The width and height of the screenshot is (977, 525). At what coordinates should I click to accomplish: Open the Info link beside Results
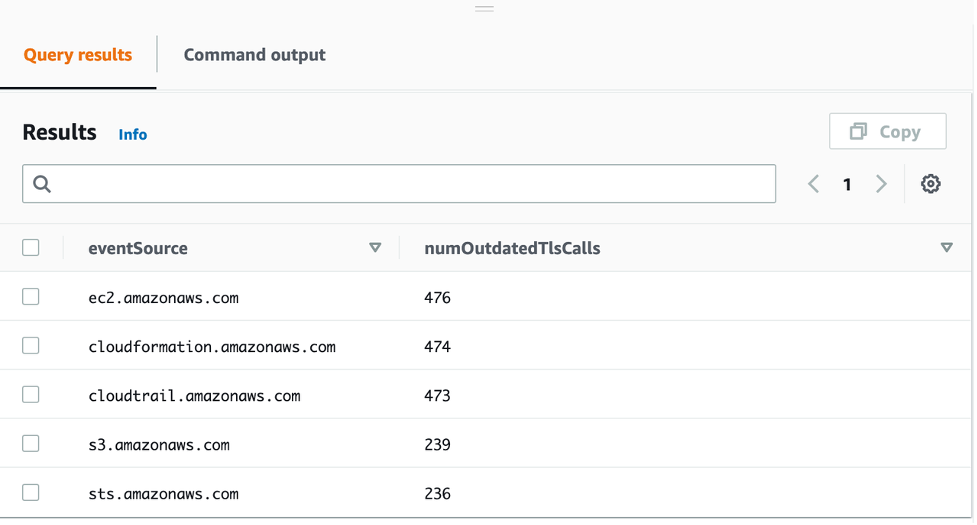pyautogui.click(x=133, y=135)
